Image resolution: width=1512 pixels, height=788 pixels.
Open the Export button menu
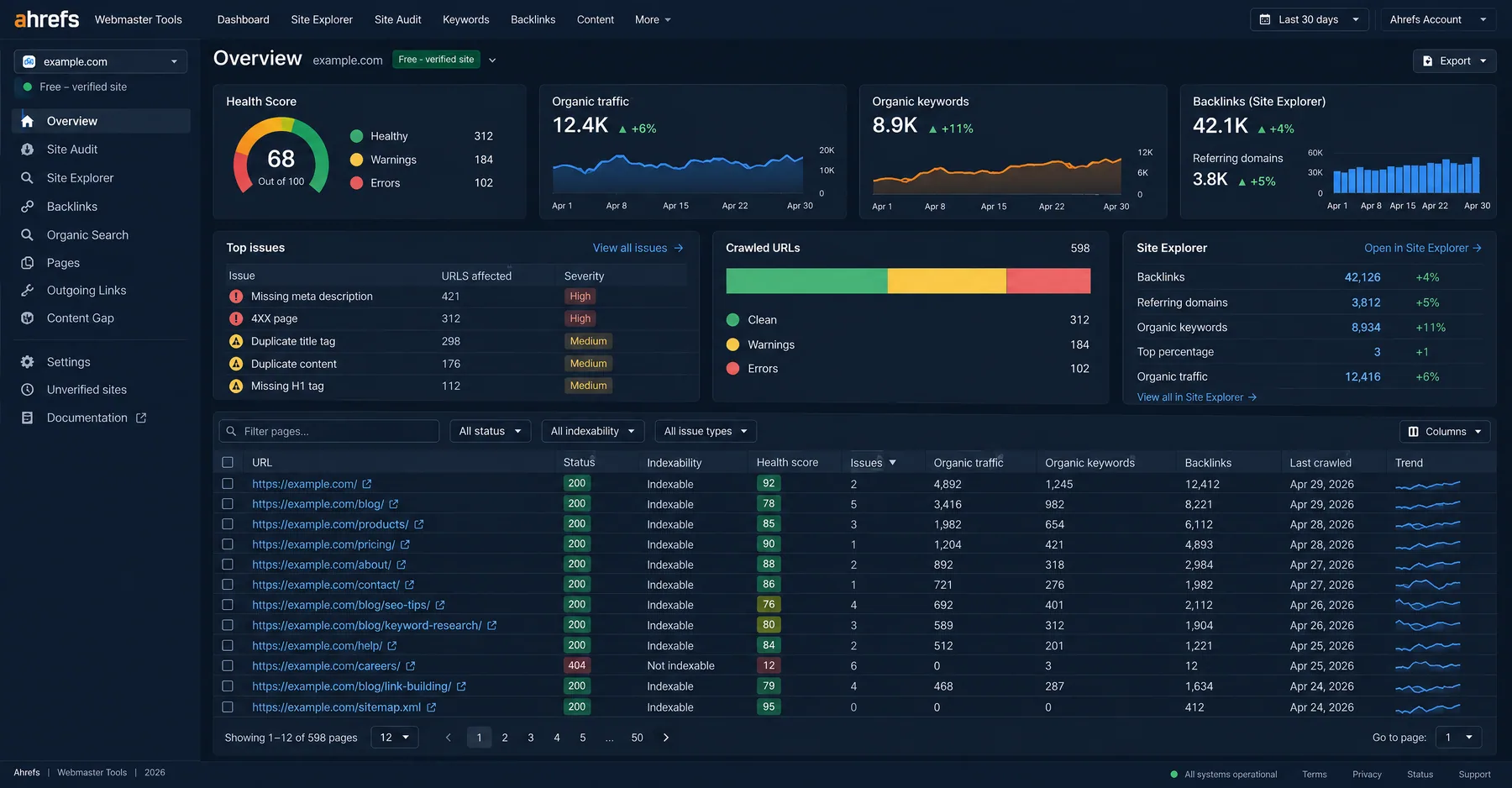point(1455,61)
